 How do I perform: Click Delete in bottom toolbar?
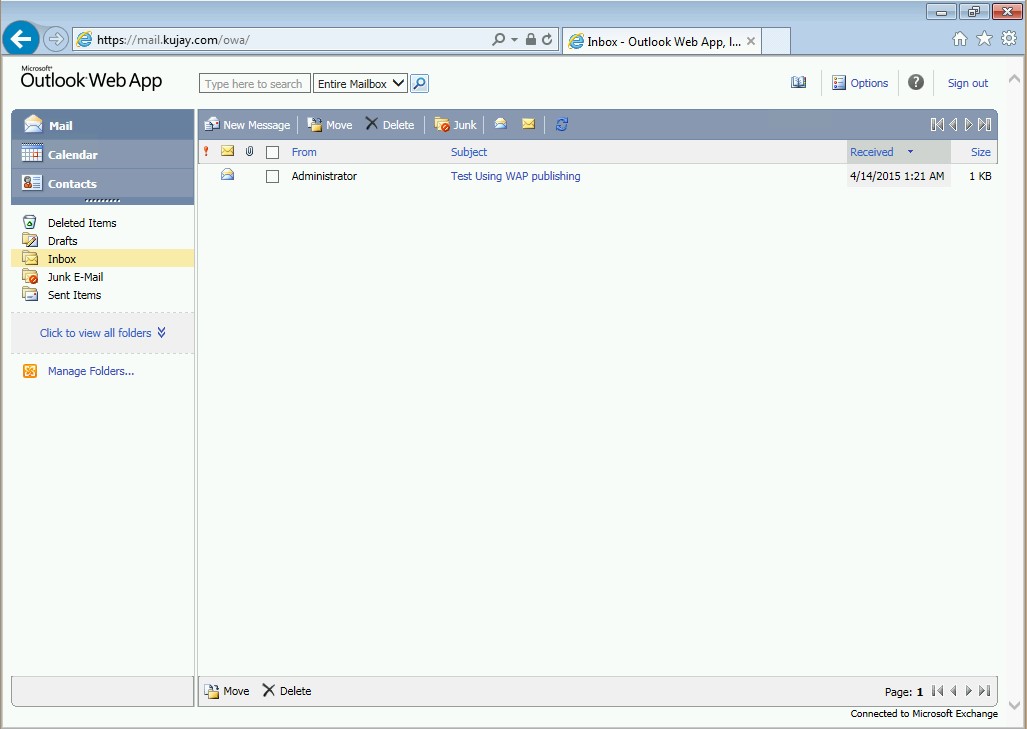click(x=287, y=691)
